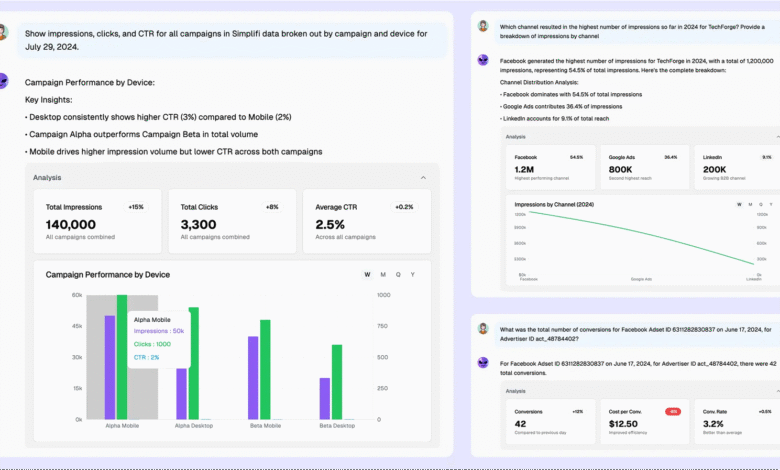780x470 pixels.
Task: Click the purple assistant avatar in the conversions chat
Action: [x=482, y=361]
